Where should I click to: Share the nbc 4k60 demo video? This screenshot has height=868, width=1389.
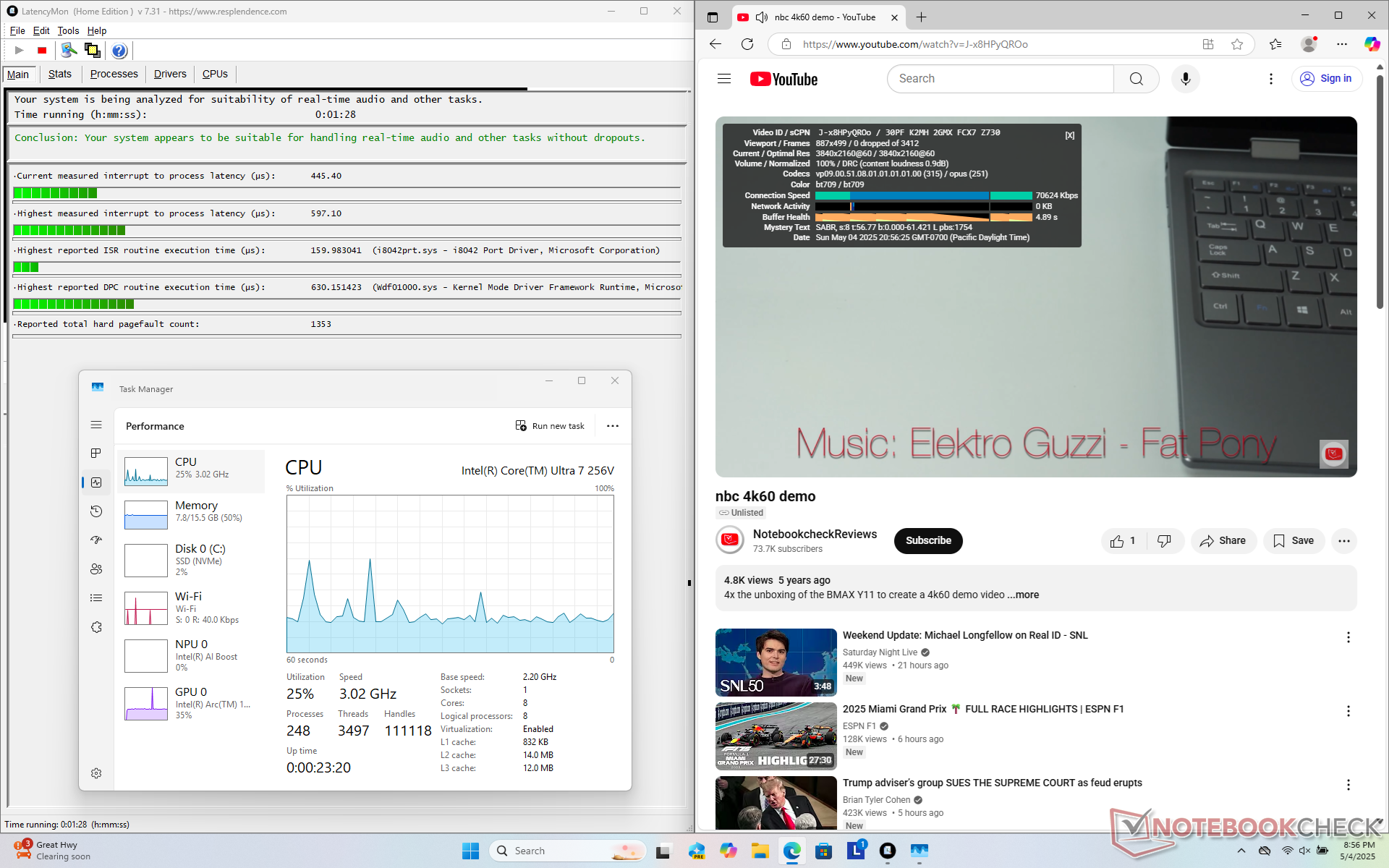(1223, 541)
